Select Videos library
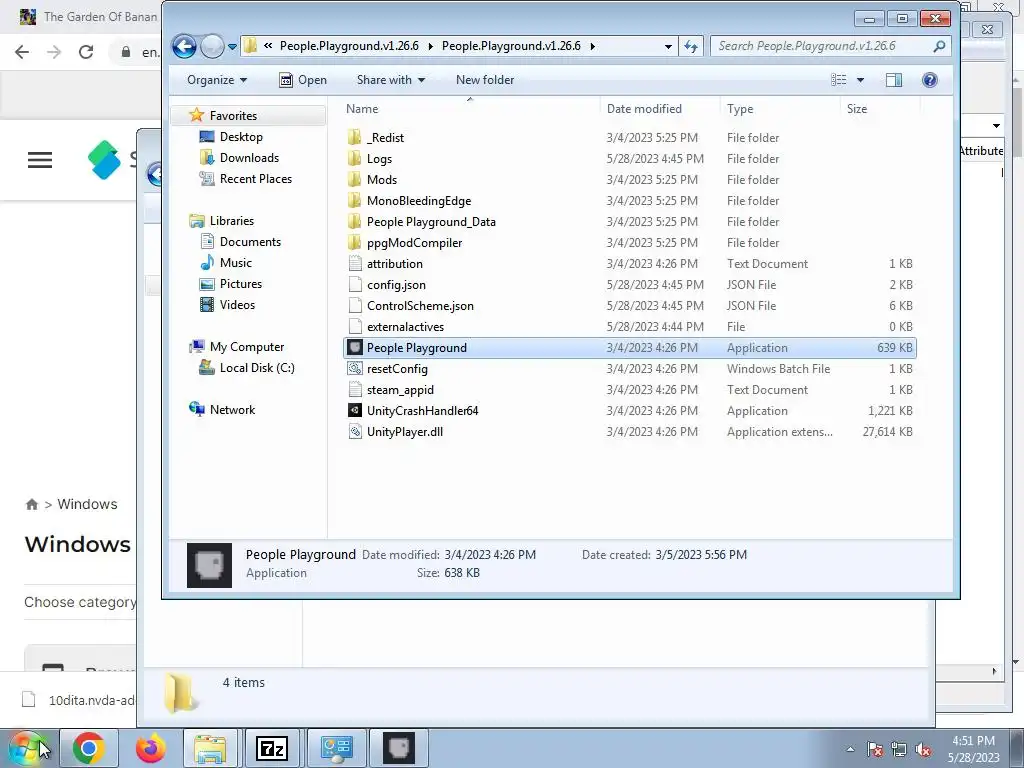This screenshot has width=1024, height=768. tap(236, 304)
